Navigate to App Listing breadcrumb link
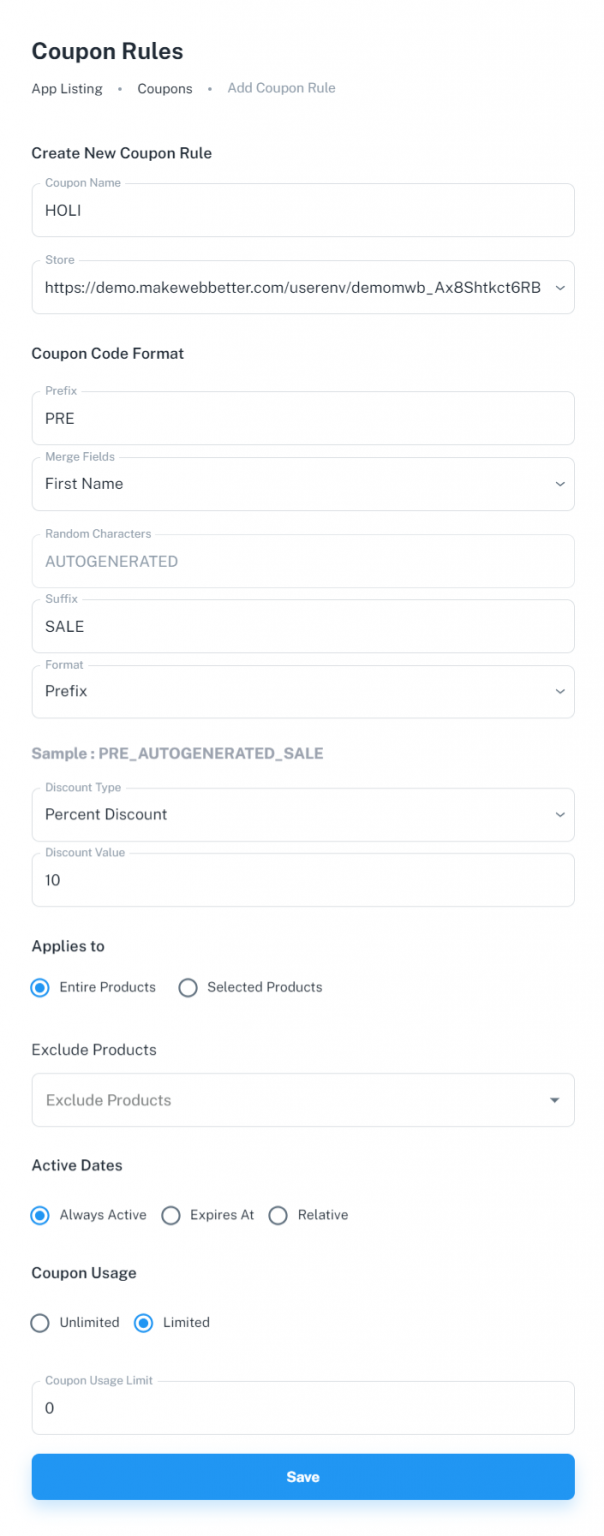 pos(66,89)
